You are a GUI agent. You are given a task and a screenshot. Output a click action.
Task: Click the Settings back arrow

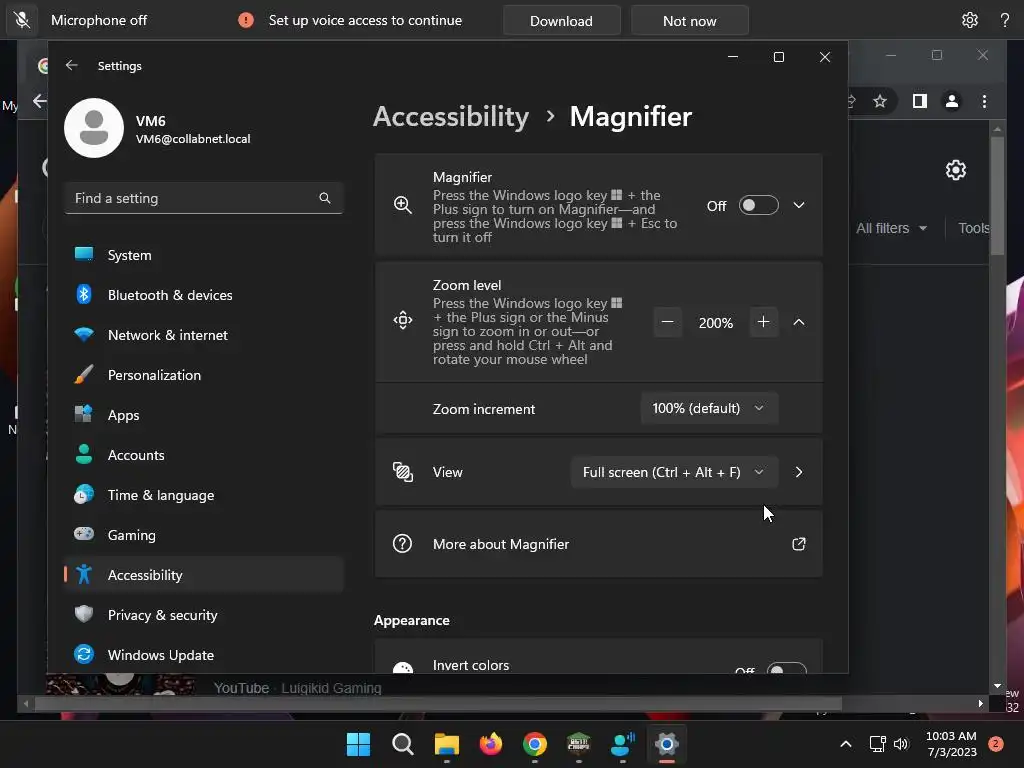pos(72,65)
